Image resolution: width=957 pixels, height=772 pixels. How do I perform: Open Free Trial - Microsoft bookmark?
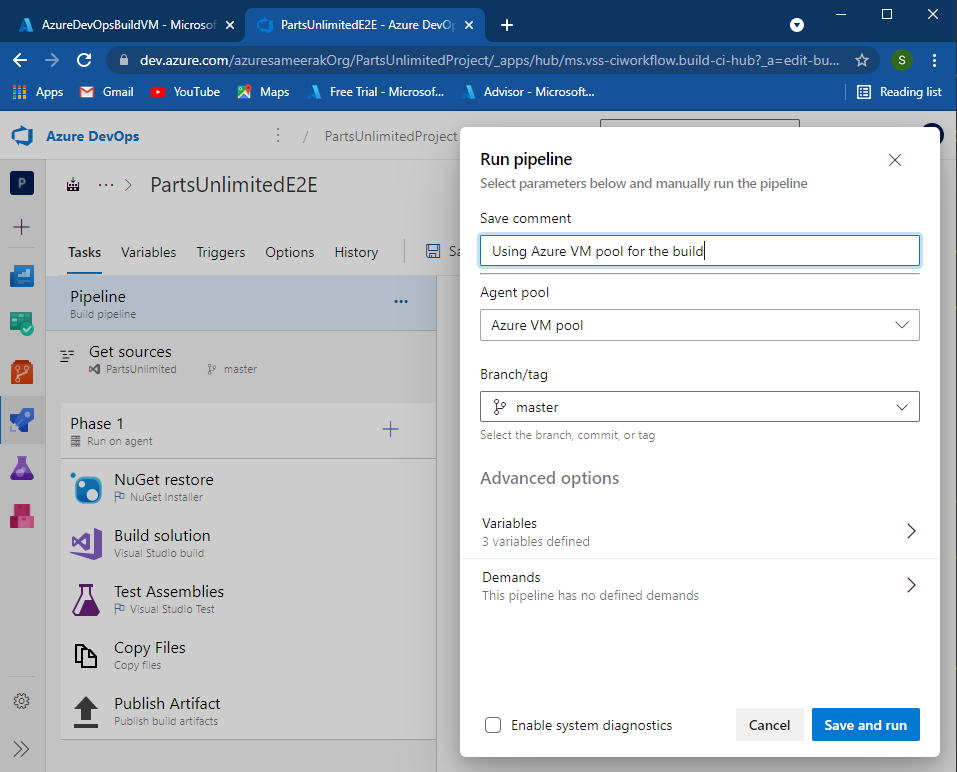click(375, 92)
